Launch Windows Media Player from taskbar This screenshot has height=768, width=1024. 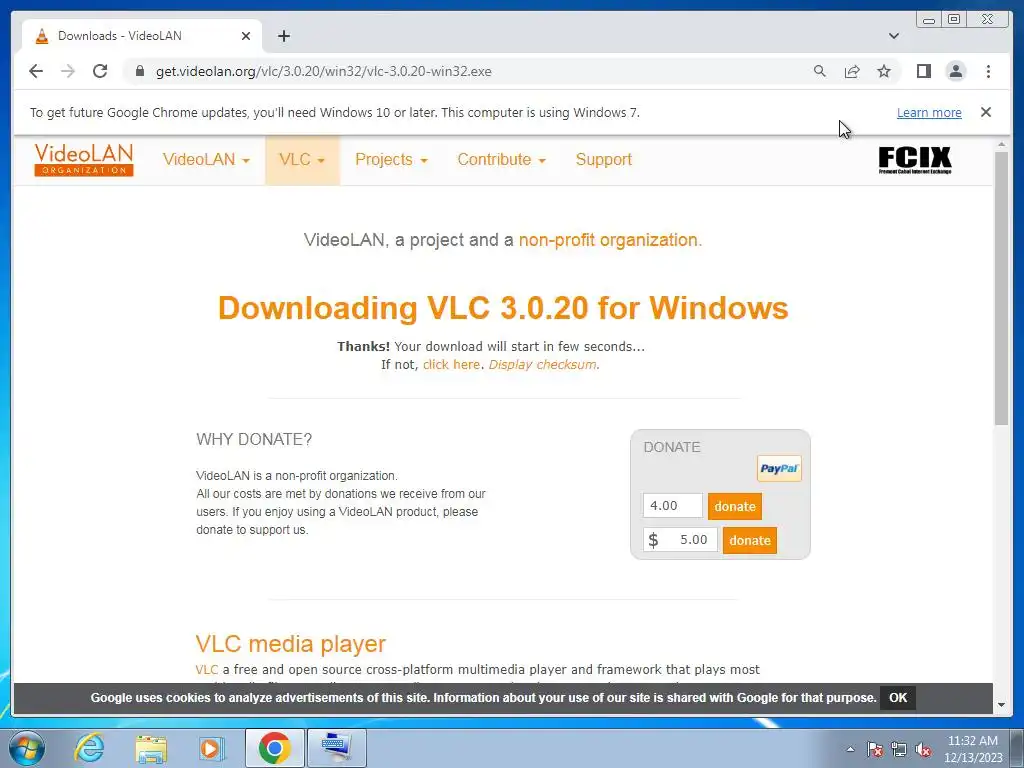click(x=210, y=748)
